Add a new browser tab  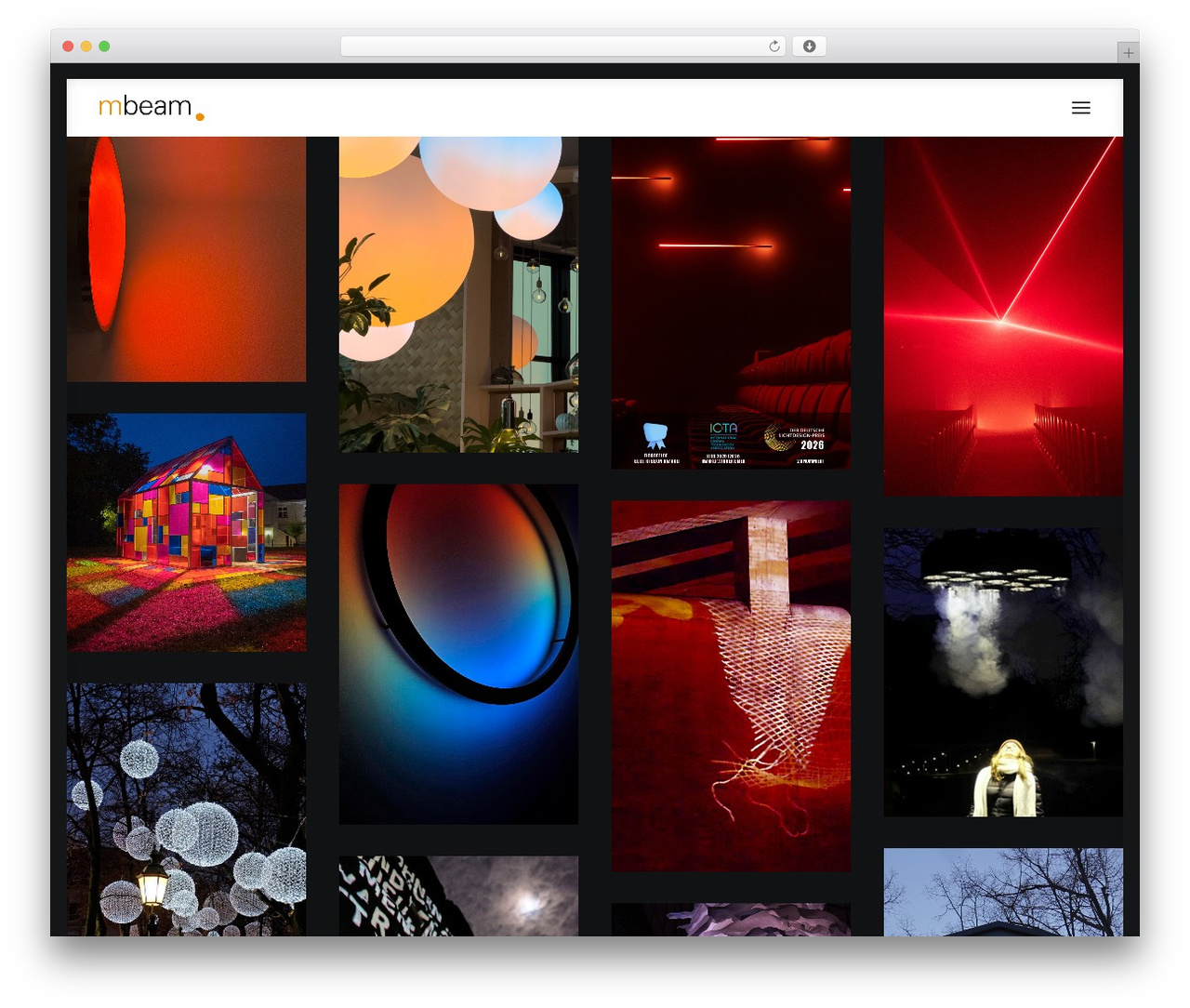click(1128, 53)
